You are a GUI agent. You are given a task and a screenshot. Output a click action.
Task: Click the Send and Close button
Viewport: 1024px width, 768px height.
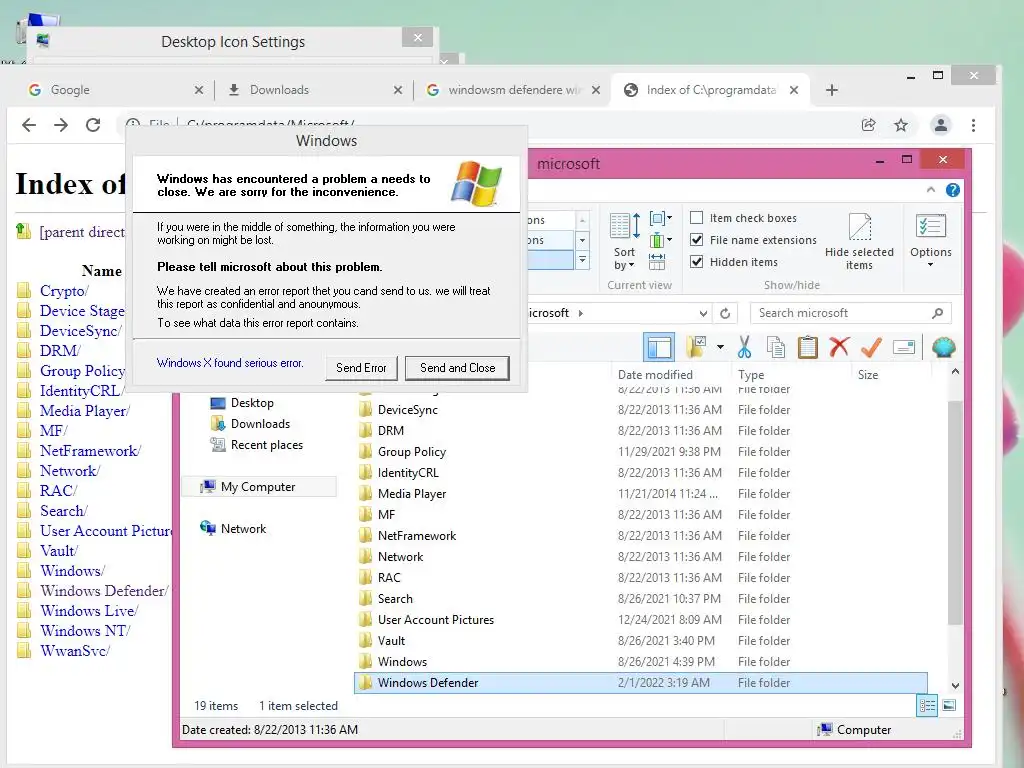[x=457, y=368]
